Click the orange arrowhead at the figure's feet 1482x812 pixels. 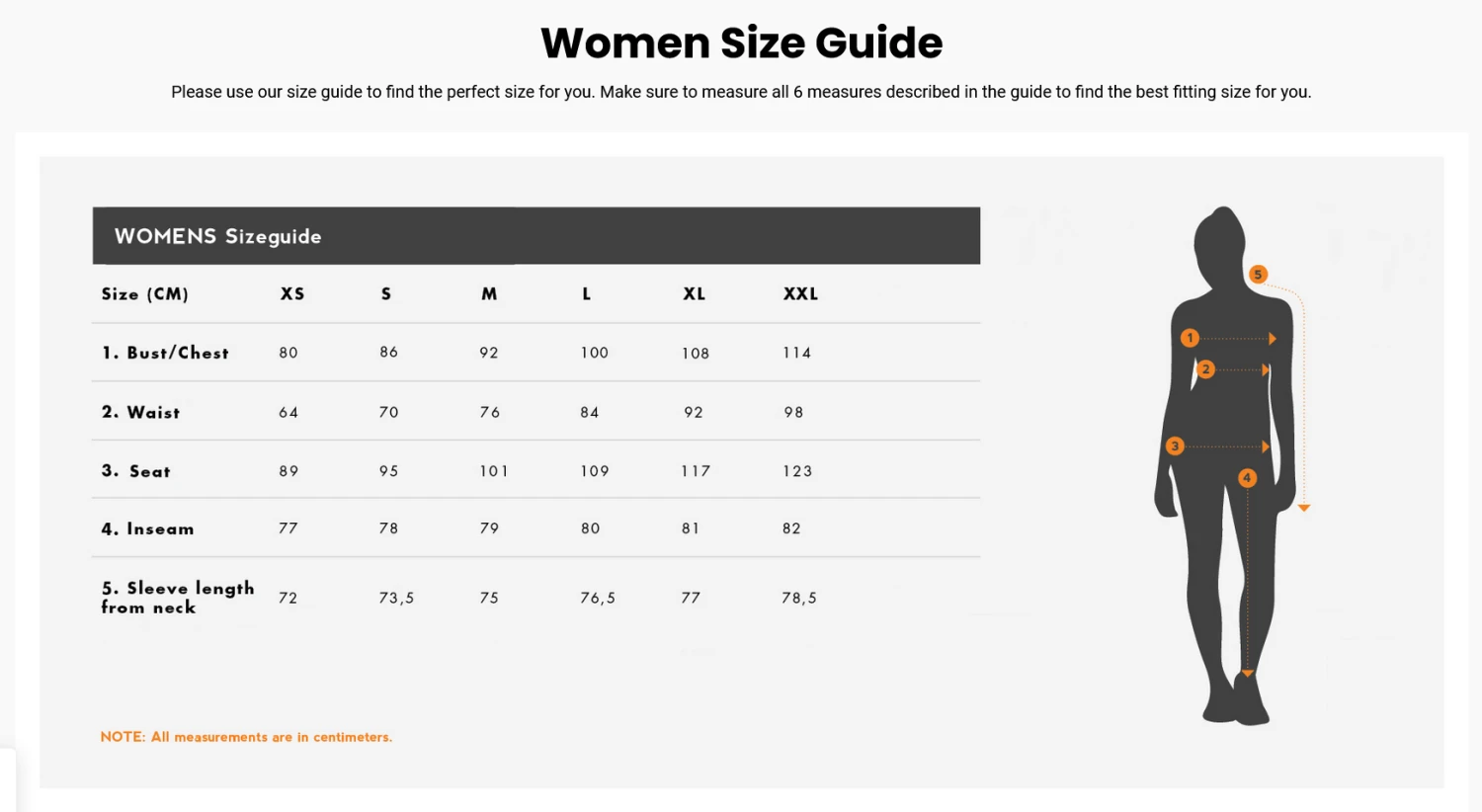point(1248,673)
